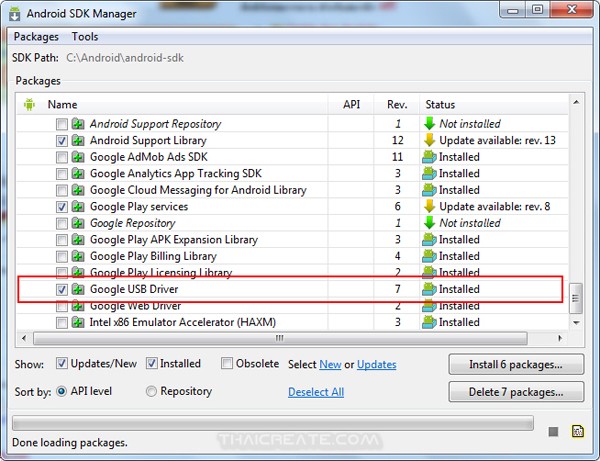Click installed status icon for Google Analytics SDK
600x461 pixels.
pos(429,173)
